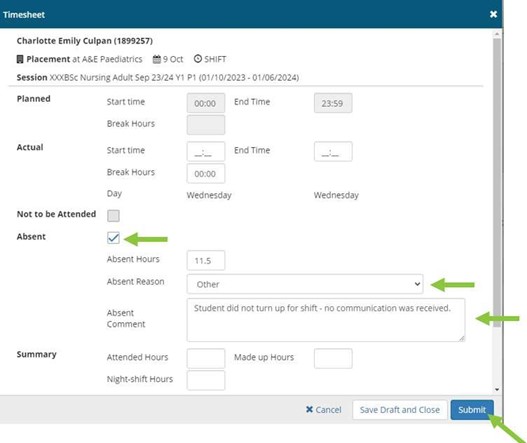The width and height of the screenshot is (527, 443).
Task: Uncheck the Absent checkbox
Action: coord(113,238)
